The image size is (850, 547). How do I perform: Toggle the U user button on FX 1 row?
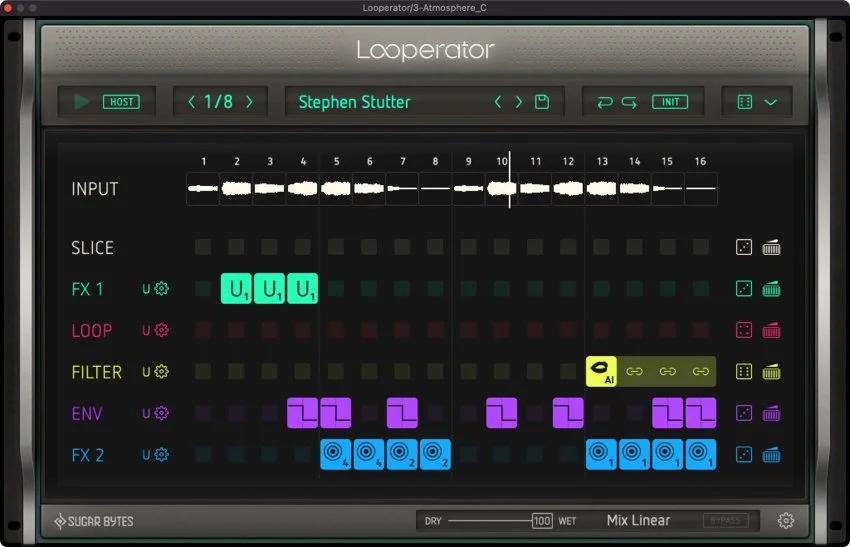146,289
